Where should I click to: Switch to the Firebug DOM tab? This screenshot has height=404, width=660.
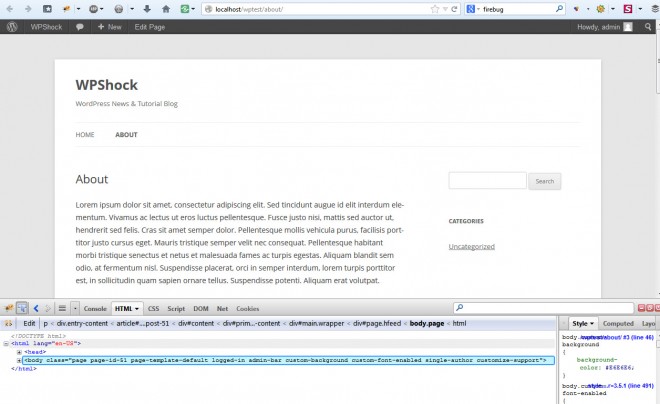tap(201, 308)
